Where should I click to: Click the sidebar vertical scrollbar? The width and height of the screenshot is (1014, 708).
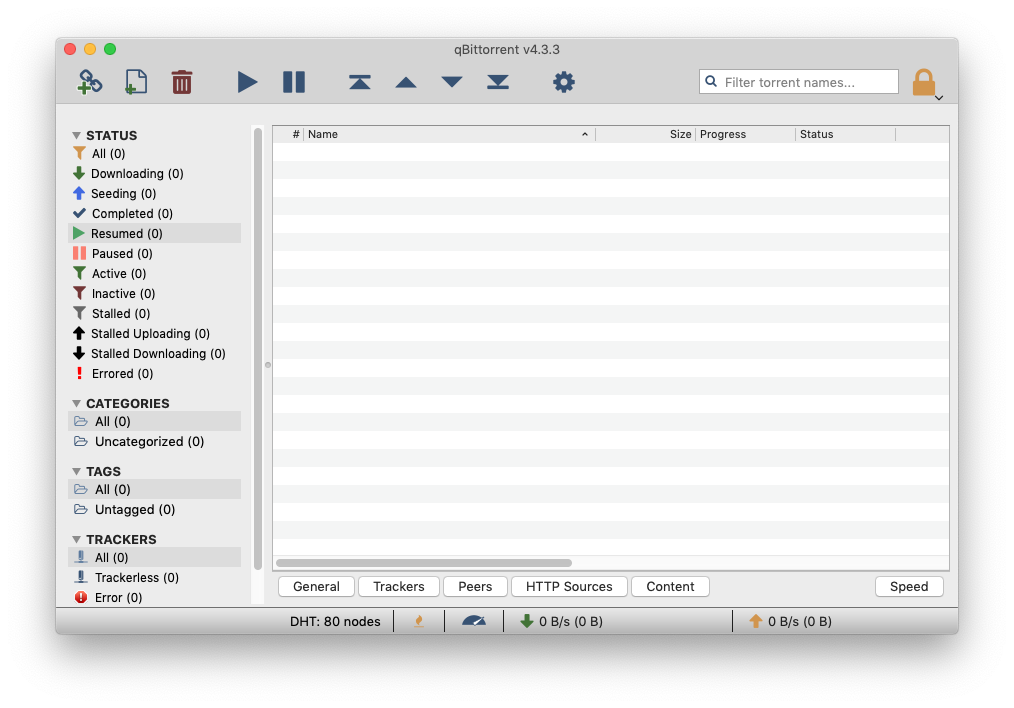(x=258, y=349)
